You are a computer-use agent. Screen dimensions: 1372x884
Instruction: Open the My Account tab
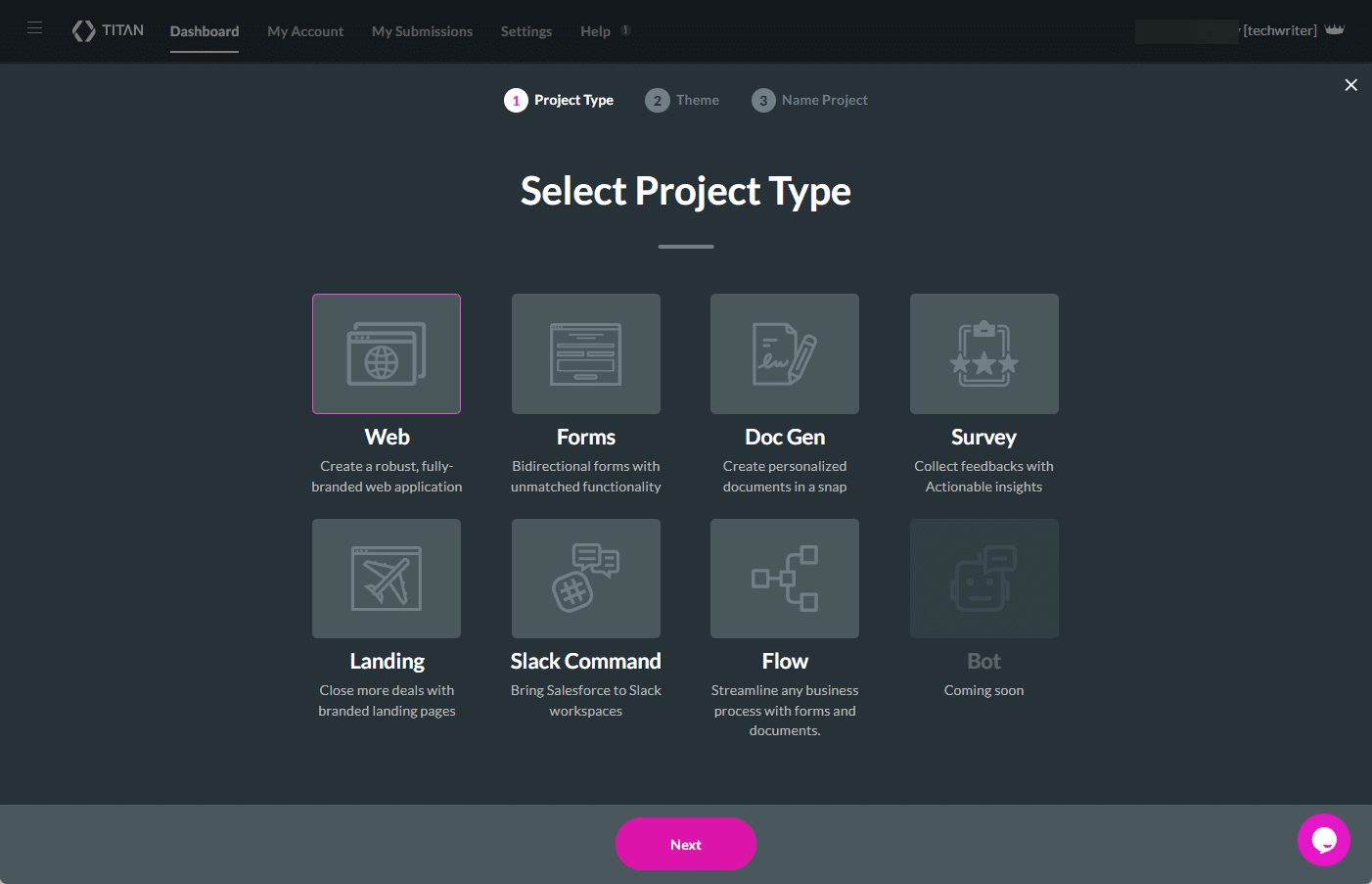pos(305,31)
